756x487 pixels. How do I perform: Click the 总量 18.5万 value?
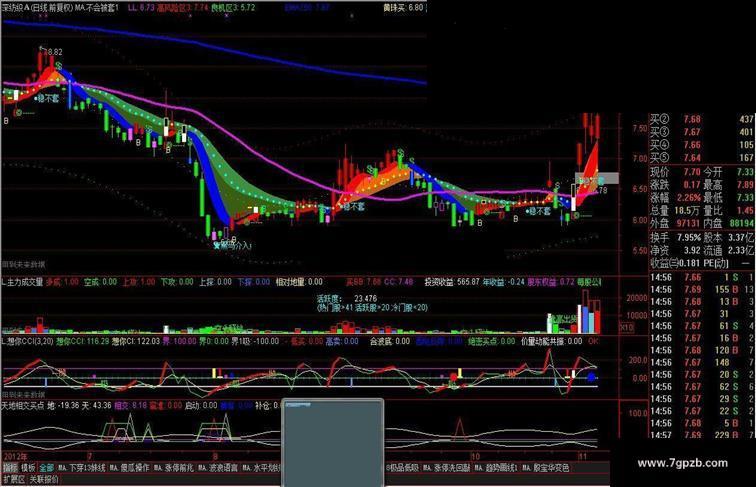pyautogui.click(x=687, y=210)
